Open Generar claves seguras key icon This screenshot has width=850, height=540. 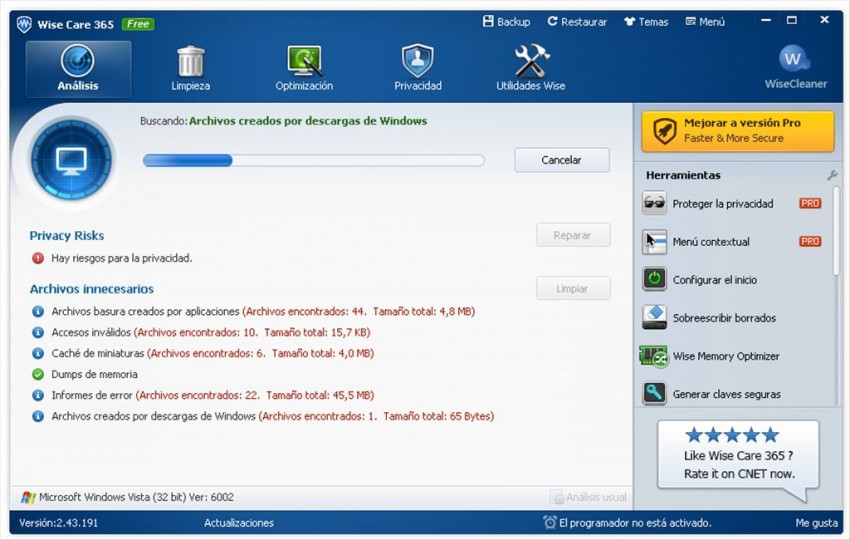pos(654,394)
